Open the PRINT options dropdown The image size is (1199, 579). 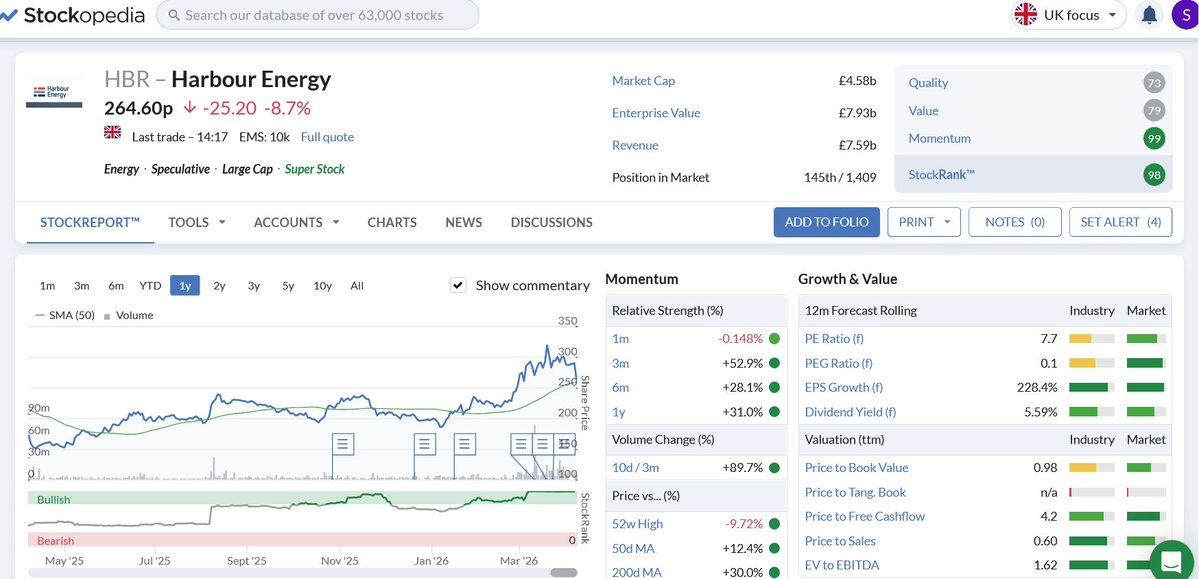coord(923,221)
